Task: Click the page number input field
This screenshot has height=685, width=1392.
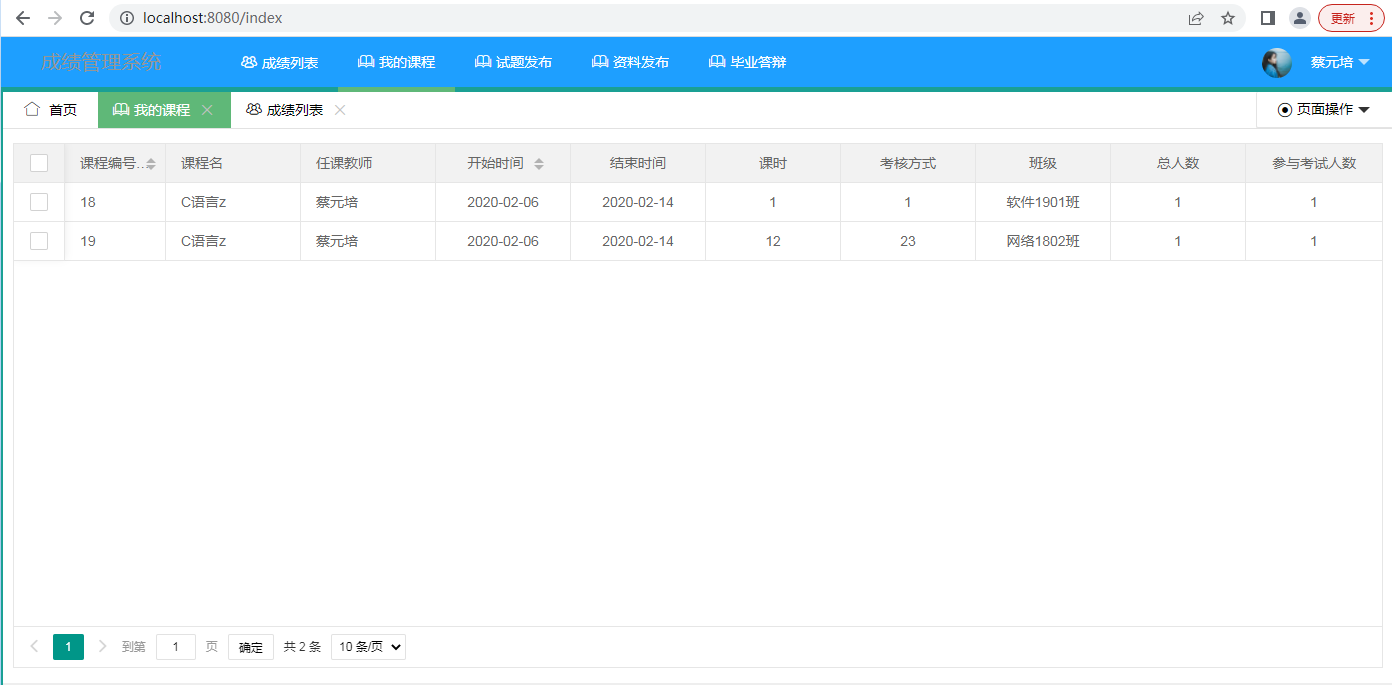Action: 176,647
